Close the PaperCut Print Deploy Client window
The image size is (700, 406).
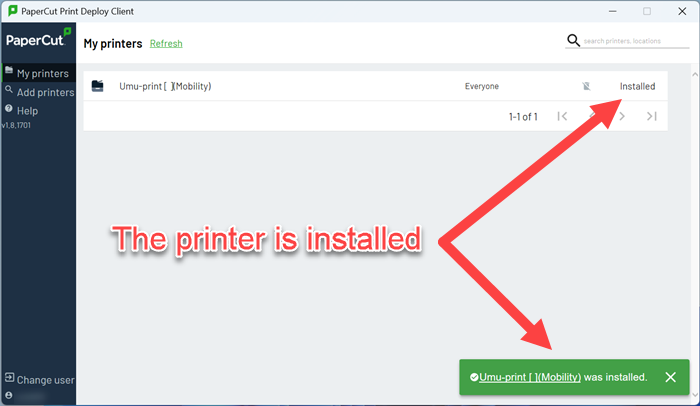[x=682, y=11]
